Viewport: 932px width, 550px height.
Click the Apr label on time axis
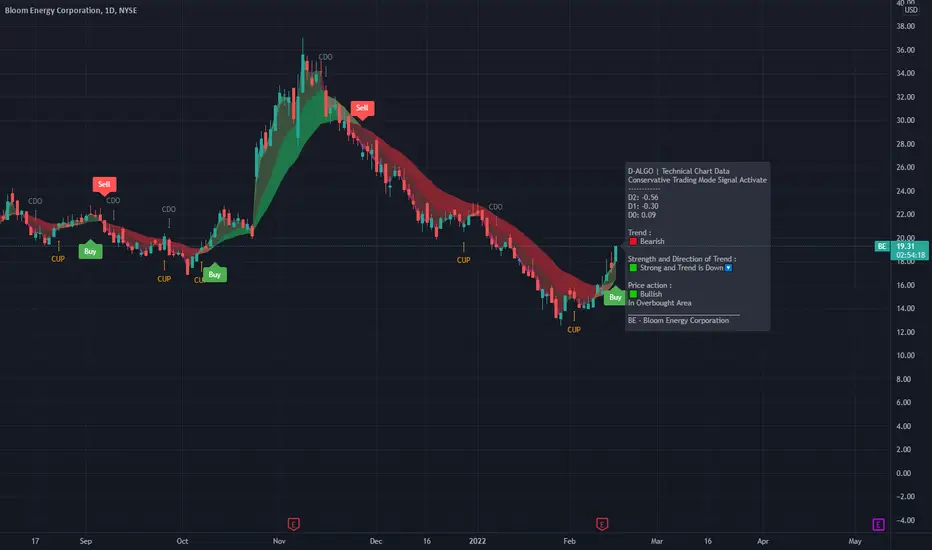pyautogui.click(x=763, y=541)
